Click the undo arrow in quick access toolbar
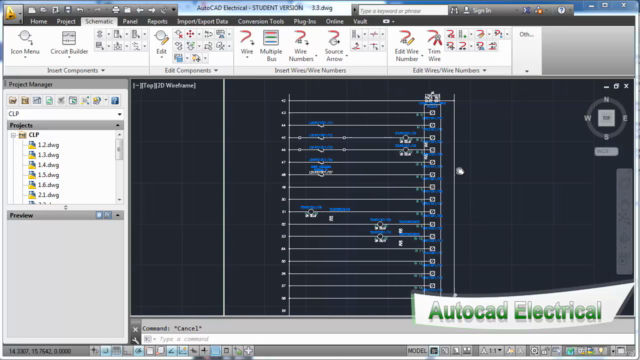Image resolution: width=640 pixels, height=360 pixels. 80,10
